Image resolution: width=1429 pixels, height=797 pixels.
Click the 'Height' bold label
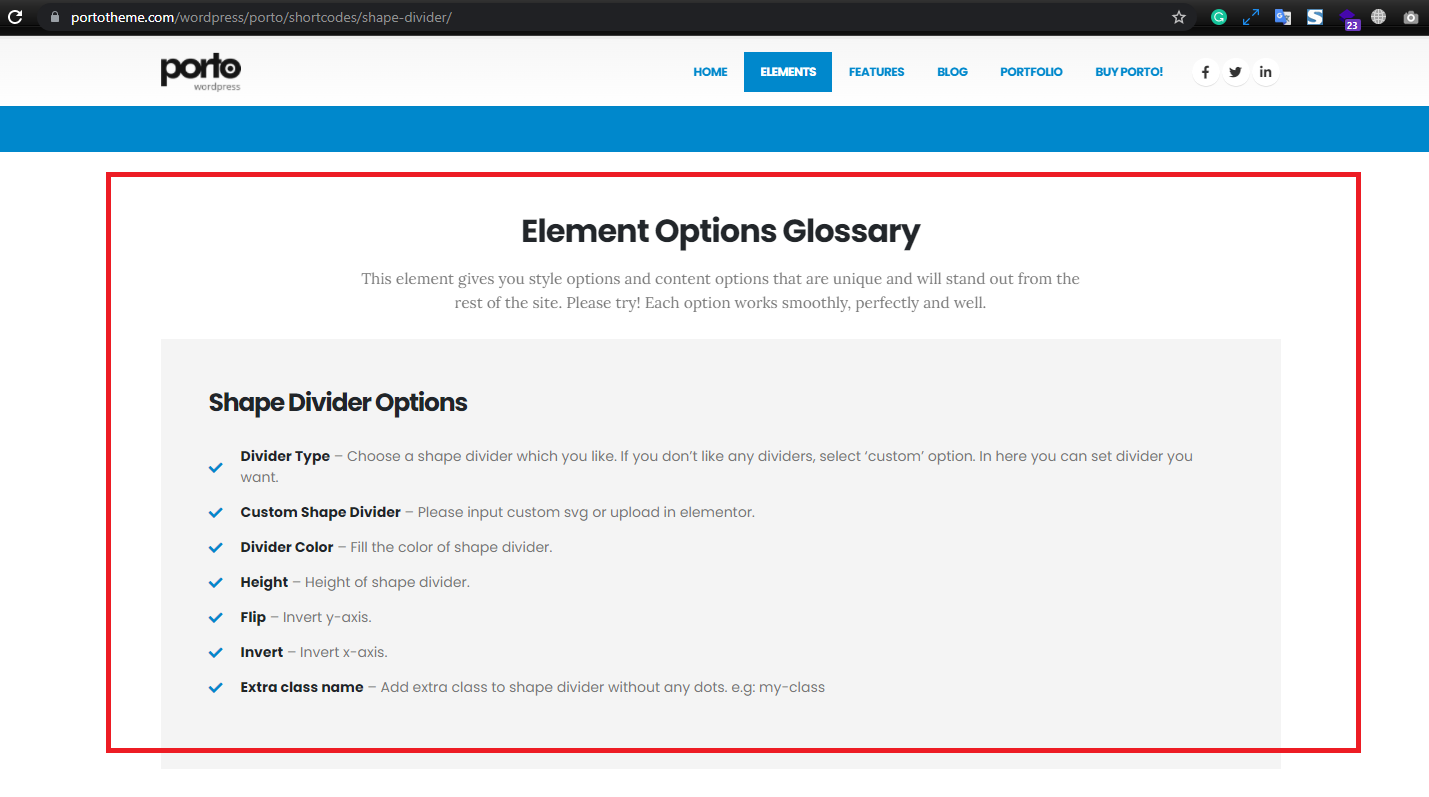(264, 582)
